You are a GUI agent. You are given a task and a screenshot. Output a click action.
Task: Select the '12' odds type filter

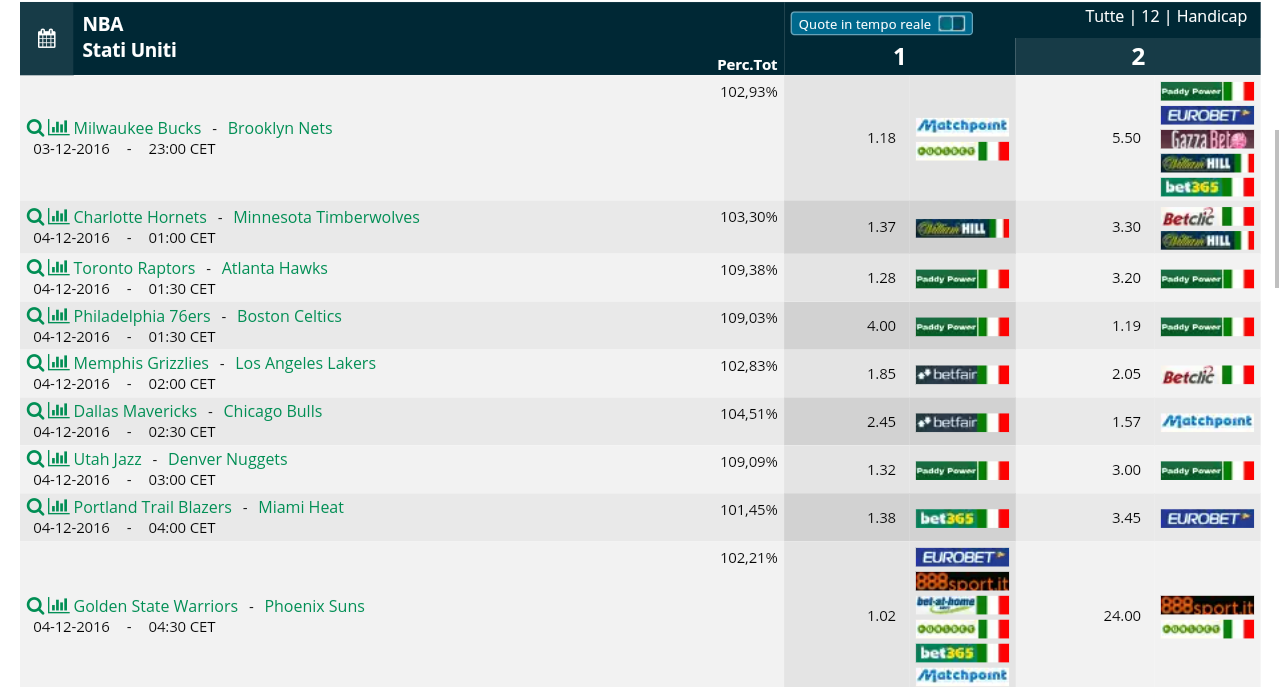click(1150, 16)
